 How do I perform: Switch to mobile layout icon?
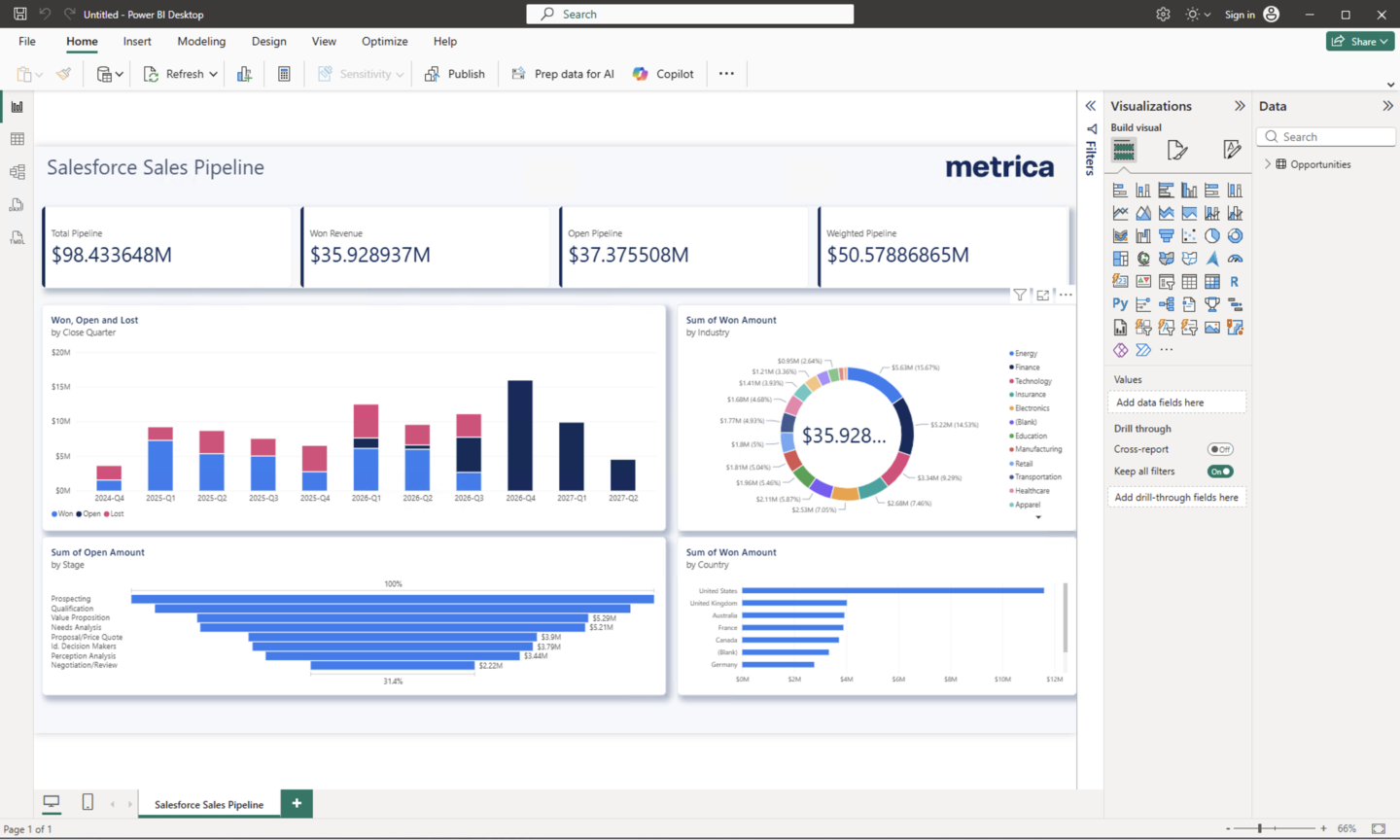(x=87, y=802)
